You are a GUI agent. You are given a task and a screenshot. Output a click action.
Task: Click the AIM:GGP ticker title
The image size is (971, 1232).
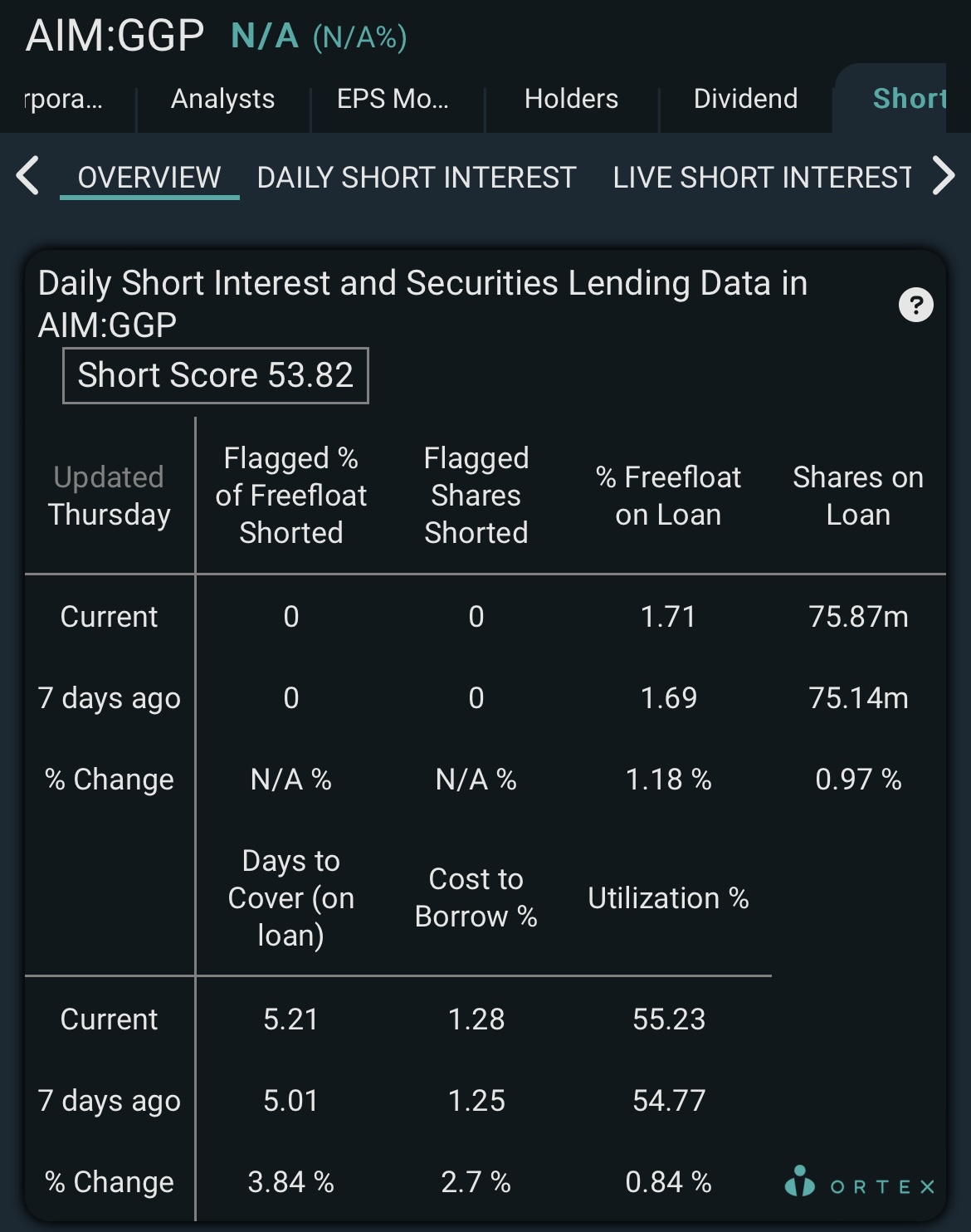115,36
